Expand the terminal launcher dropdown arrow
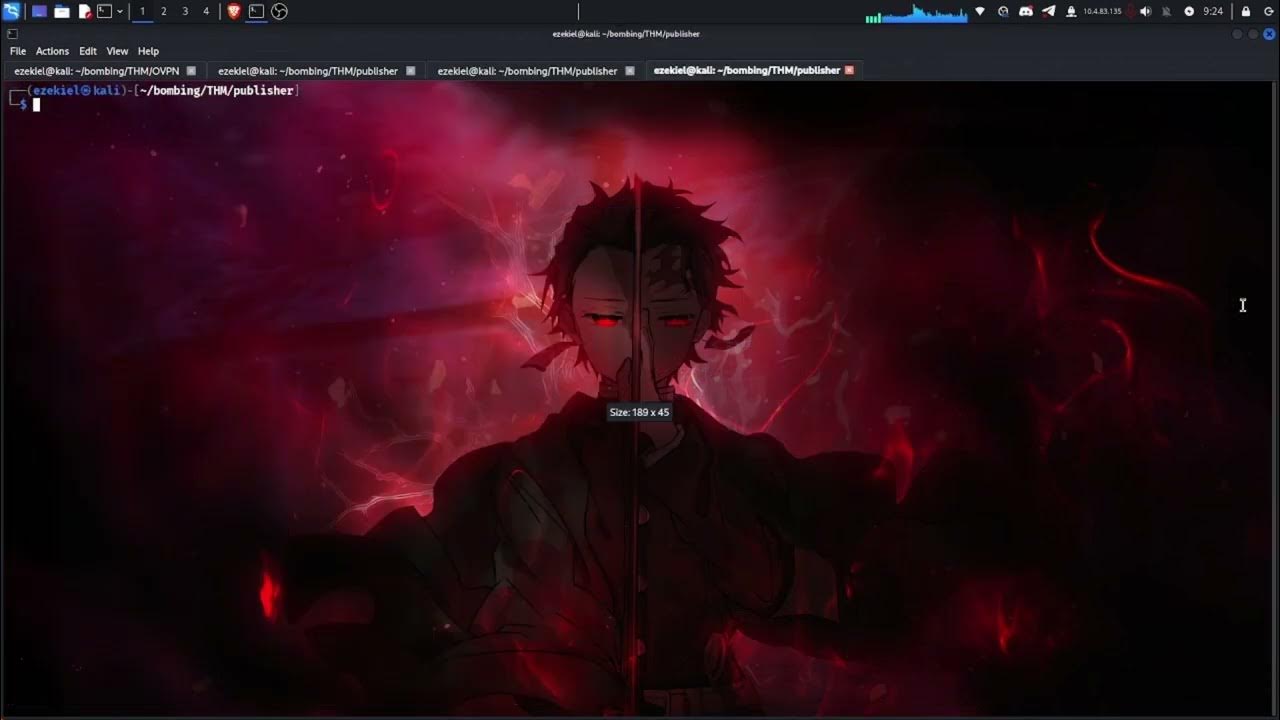This screenshot has height=720, width=1280. (120, 11)
